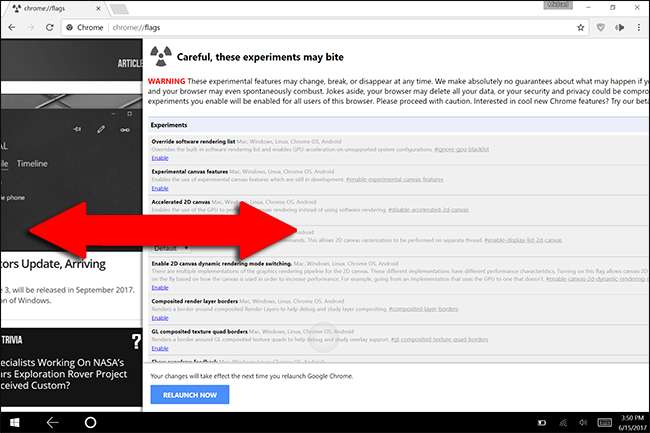Restore down the Chrome window
This screenshot has width=650, height=433.
click(613, 7)
